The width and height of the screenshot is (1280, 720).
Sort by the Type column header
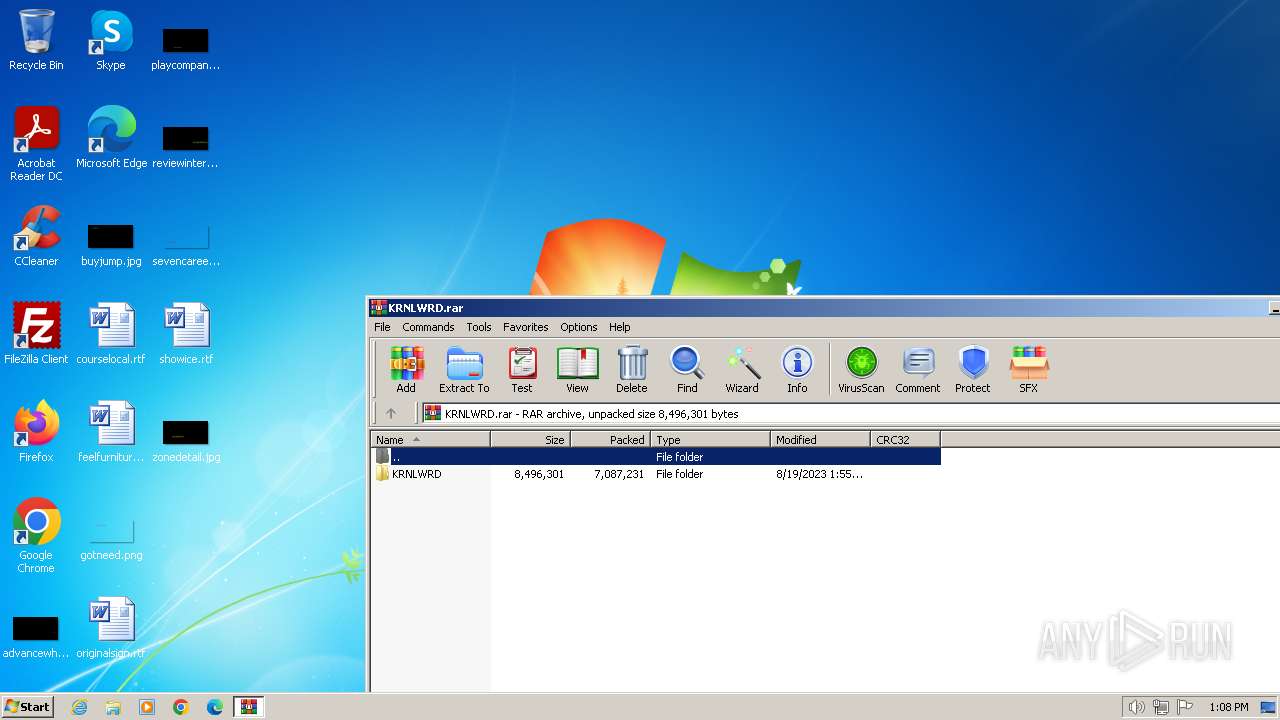click(x=711, y=439)
